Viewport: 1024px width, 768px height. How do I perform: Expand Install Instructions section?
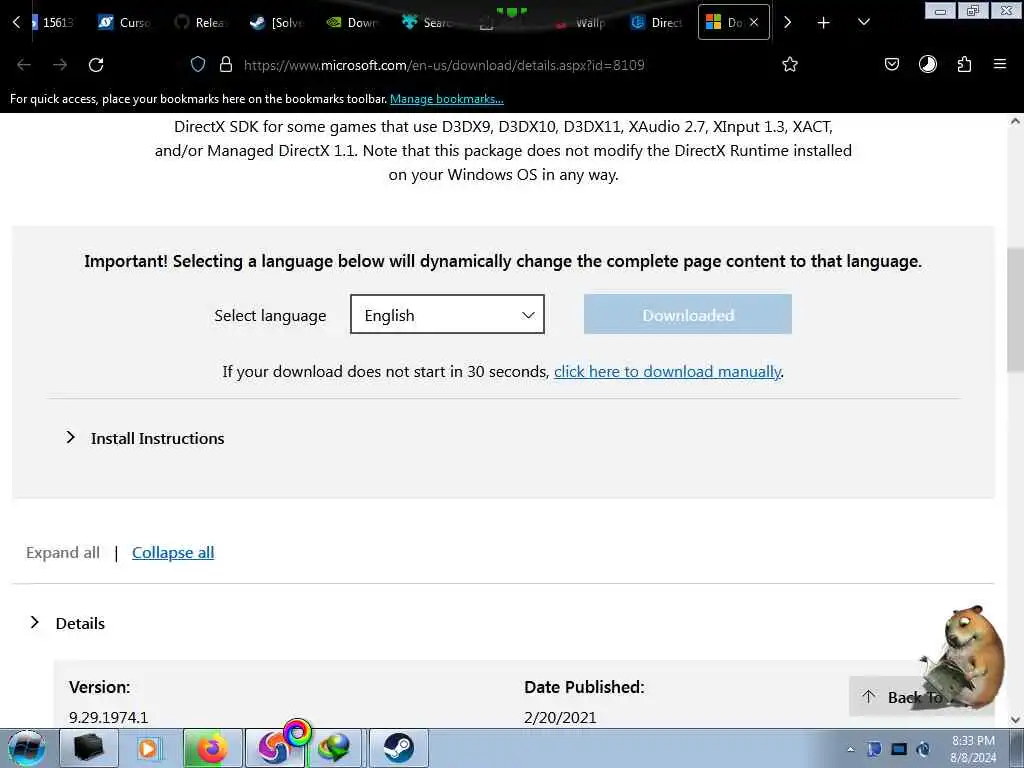tap(145, 438)
